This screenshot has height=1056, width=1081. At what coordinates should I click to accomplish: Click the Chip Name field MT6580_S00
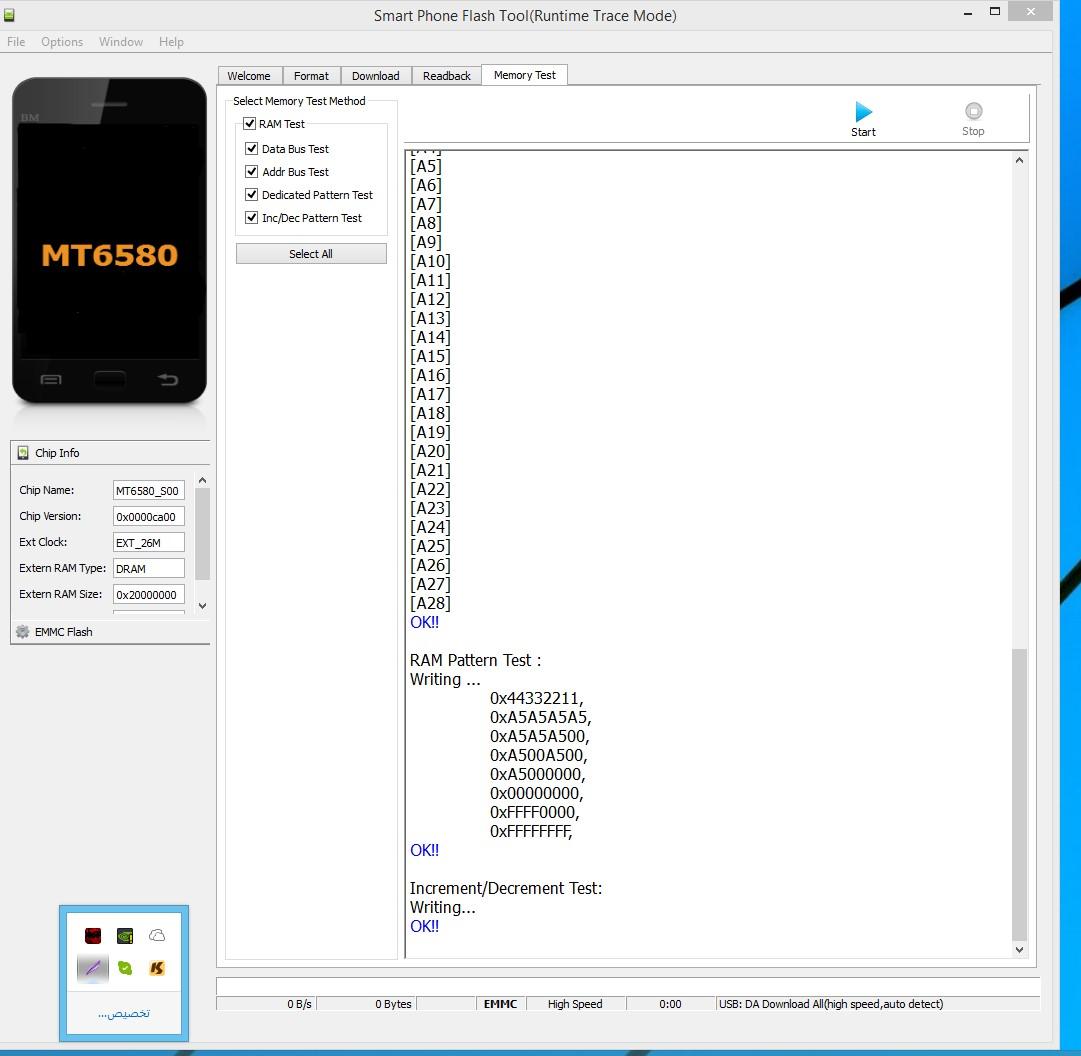coord(148,490)
